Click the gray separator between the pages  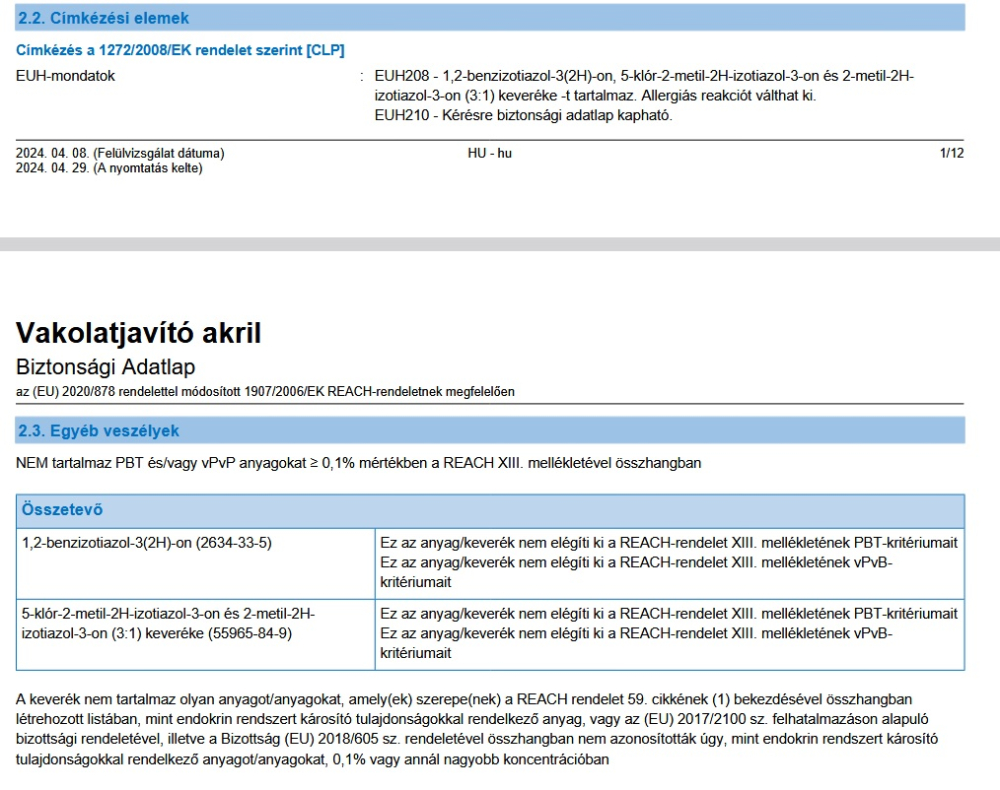(x=500, y=244)
